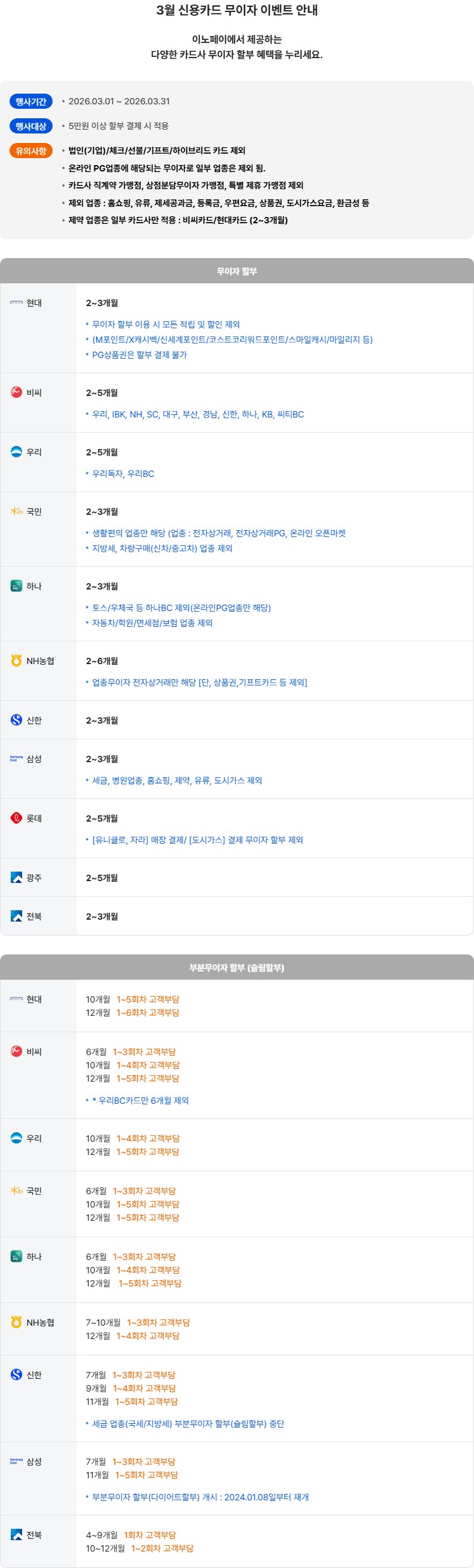Screen dimensions: 474x1568
Task: Click the blue 행사기간 badge
Action: click(31, 102)
